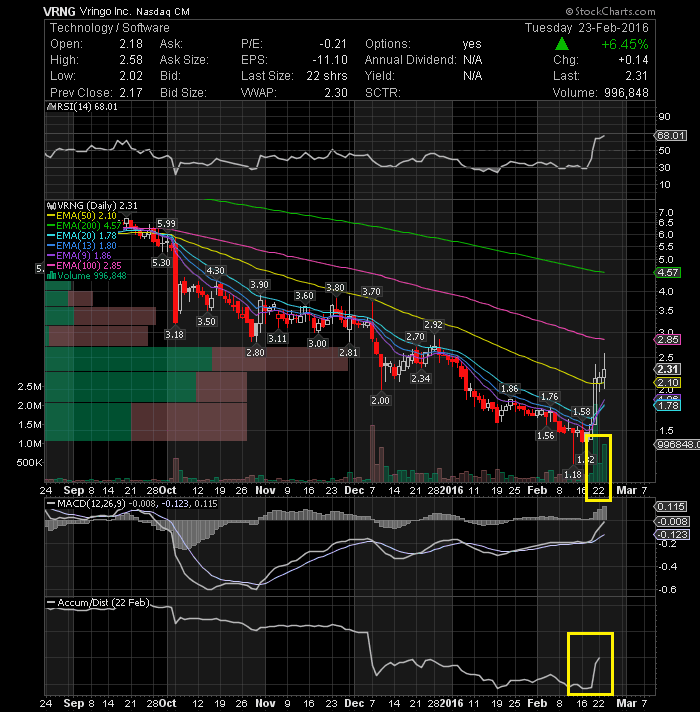Click the 2.31 last price tag on right axis
This screenshot has height=712, width=700.
(x=667, y=370)
